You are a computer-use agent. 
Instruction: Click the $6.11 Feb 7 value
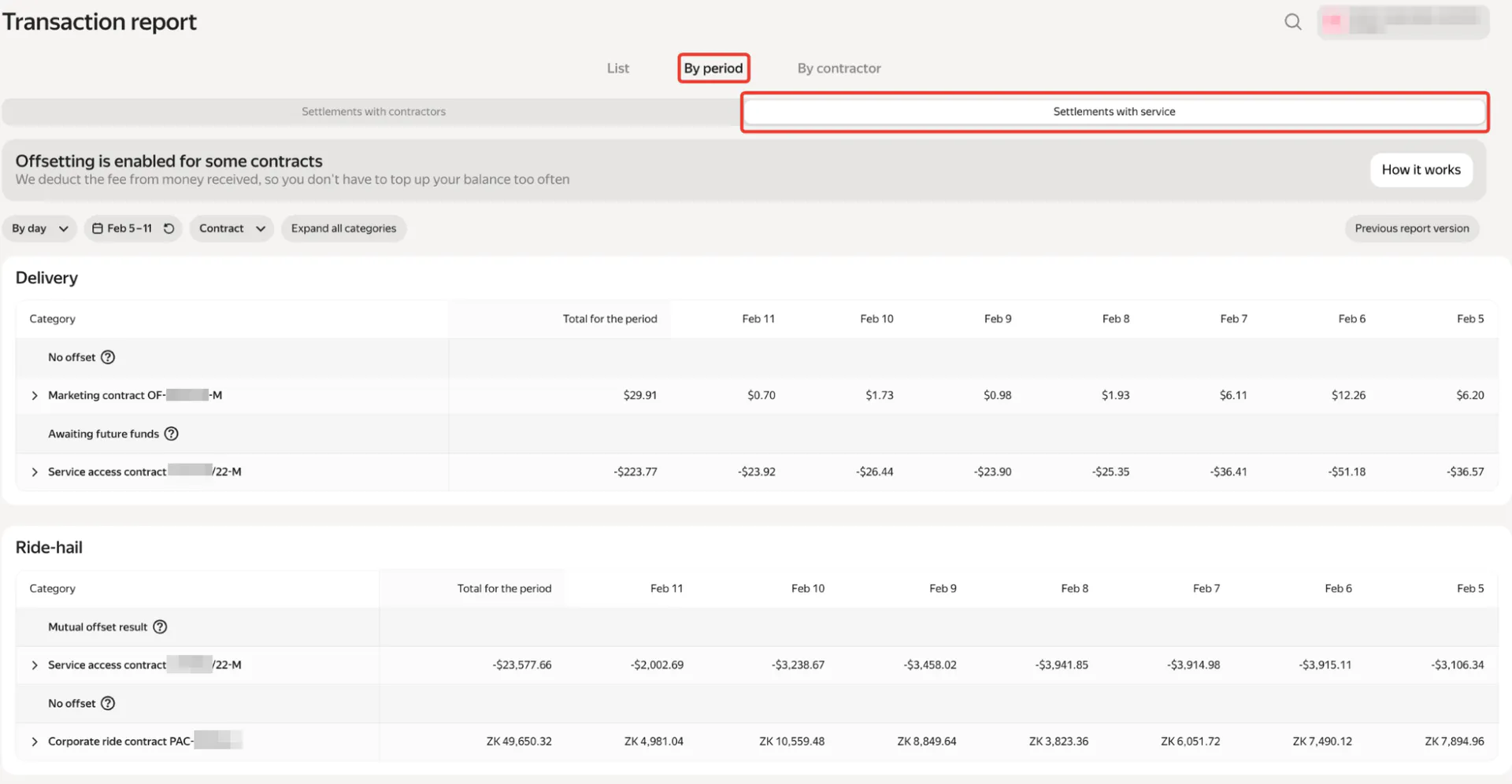click(x=1233, y=395)
